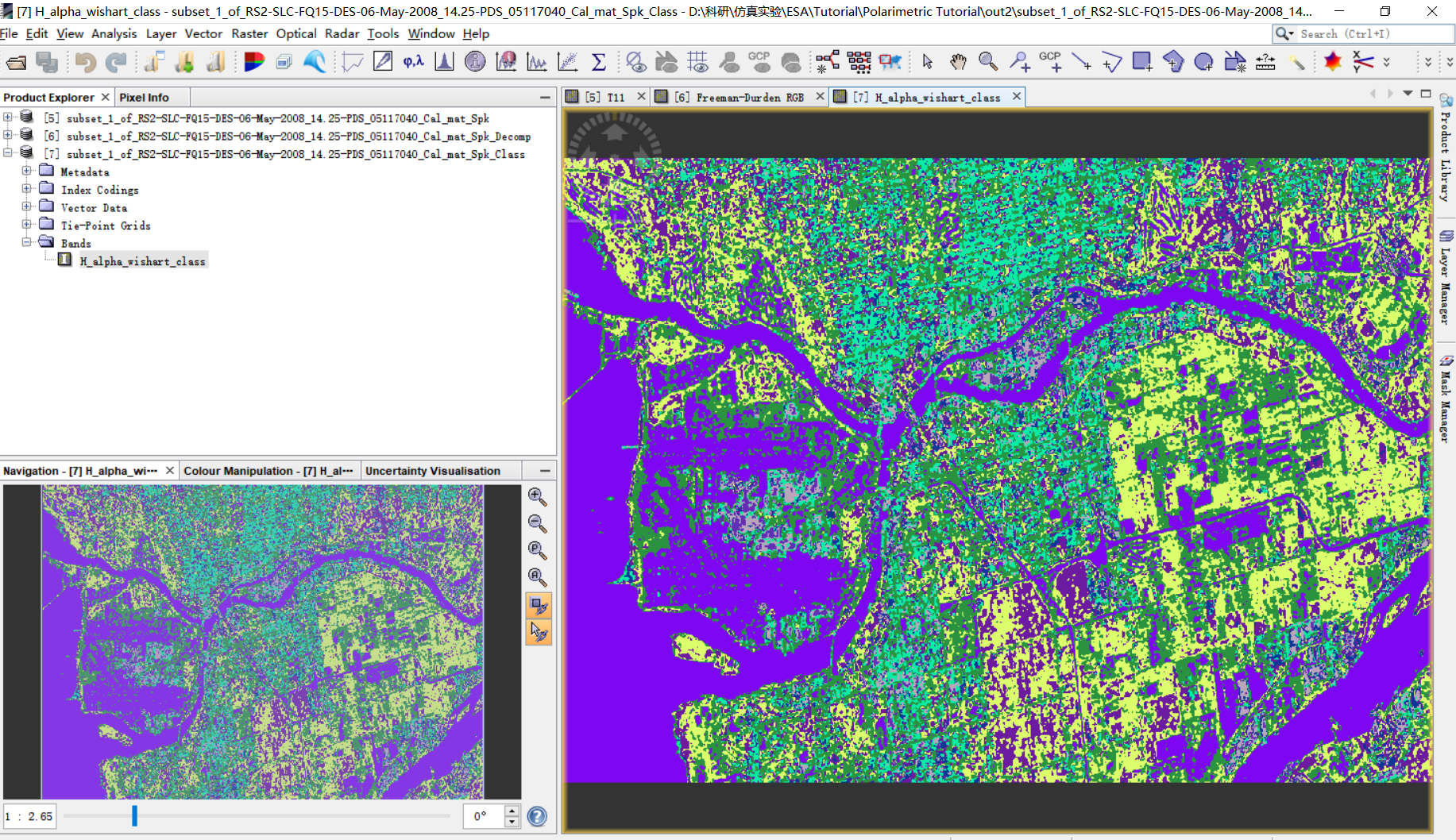This screenshot has height=840, width=1456.
Task: Open the Mask Manager side panel
Action: 1446,399
